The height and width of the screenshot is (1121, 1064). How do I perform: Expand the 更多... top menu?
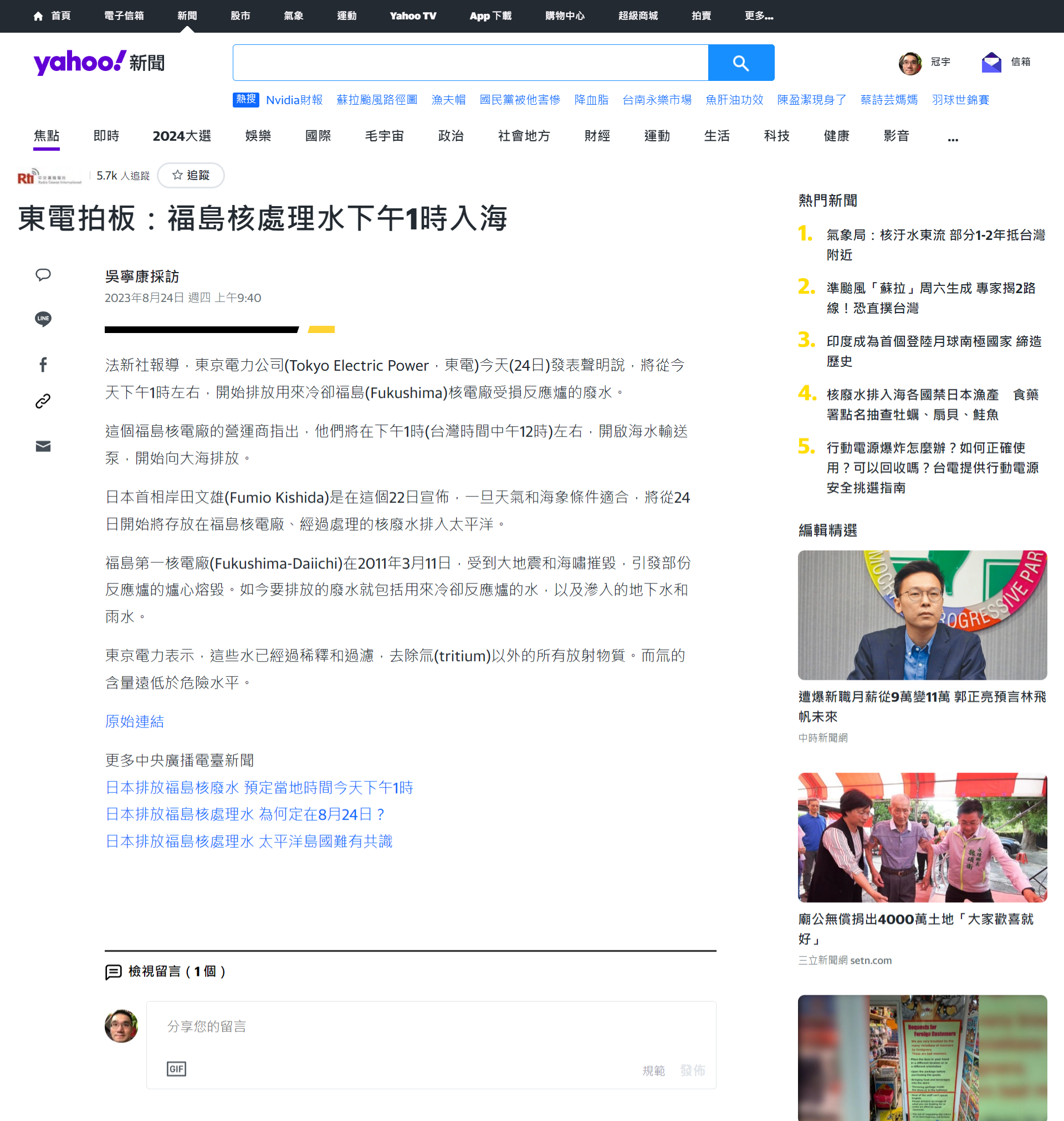click(x=758, y=16)
